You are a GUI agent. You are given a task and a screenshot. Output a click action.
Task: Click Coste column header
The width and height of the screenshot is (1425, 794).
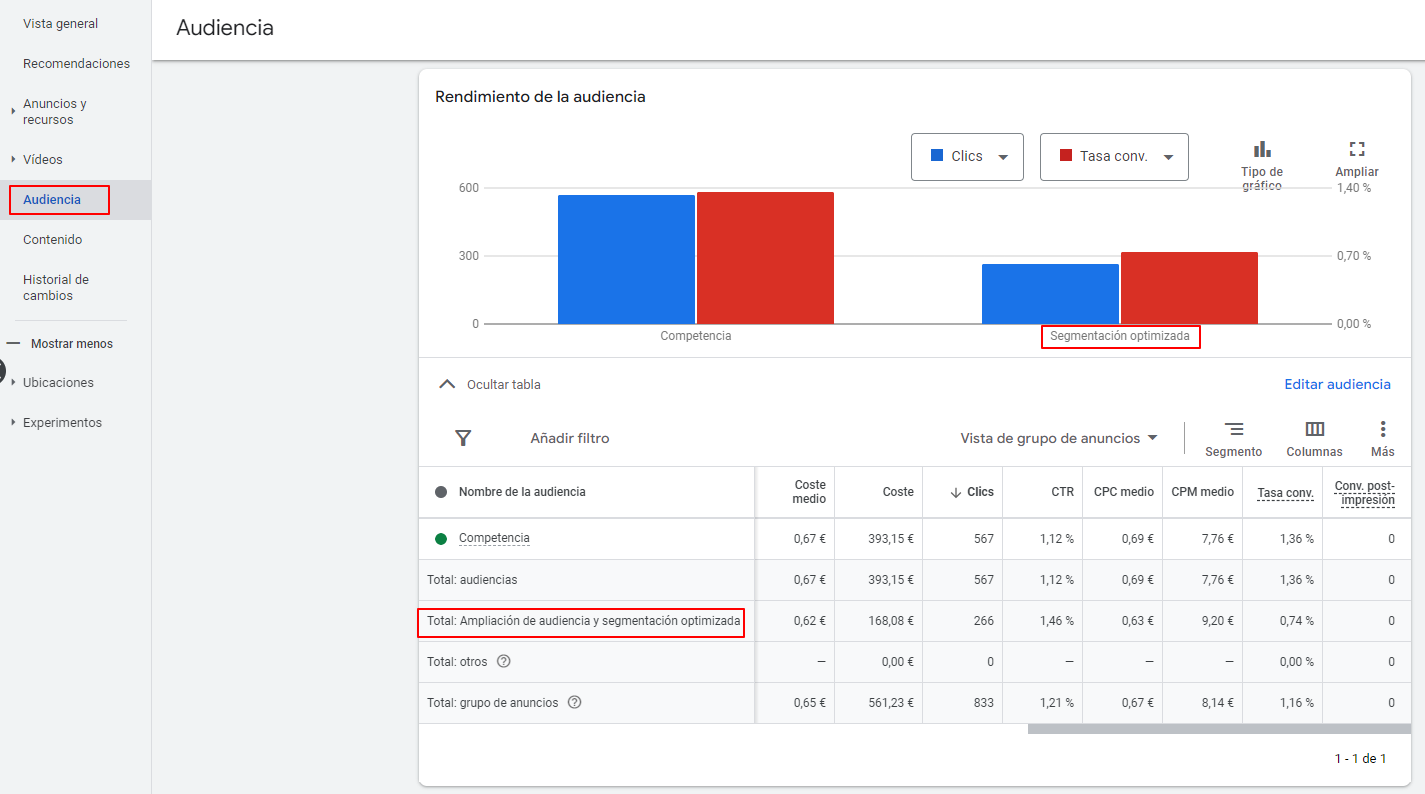(x=898, y=492)
